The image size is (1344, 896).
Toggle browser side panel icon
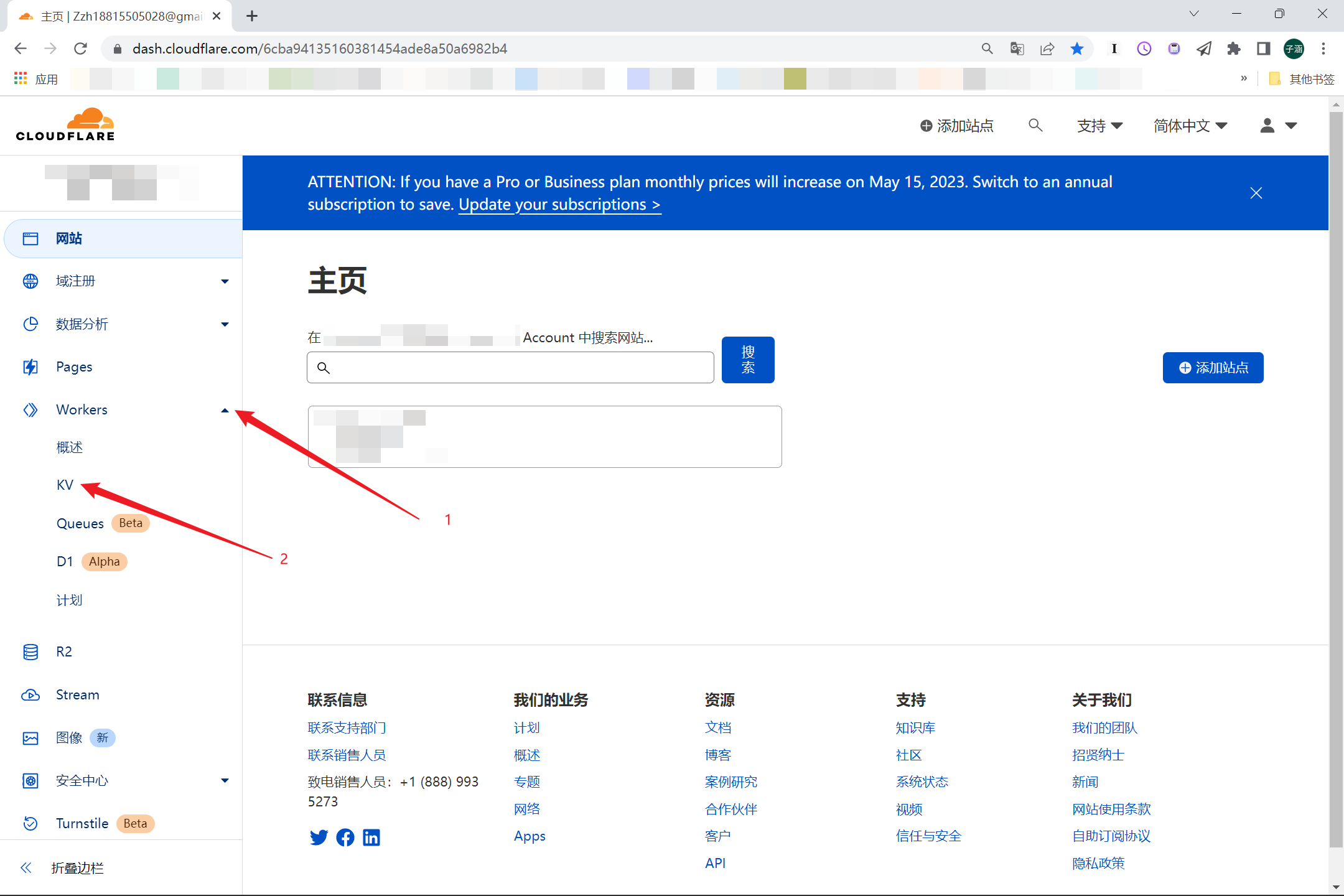coord(1263,49)
